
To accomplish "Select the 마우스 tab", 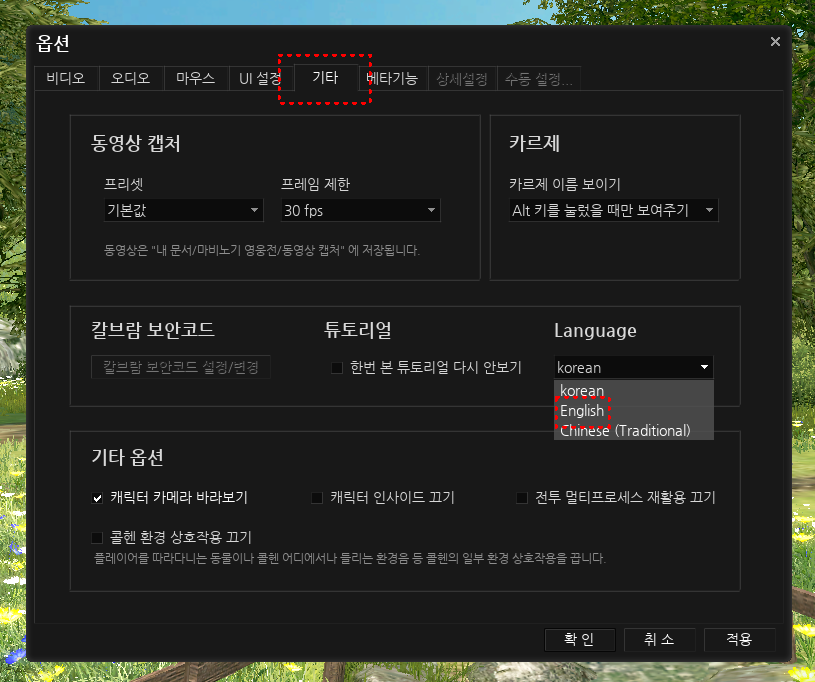I will [x=196, y=78].
